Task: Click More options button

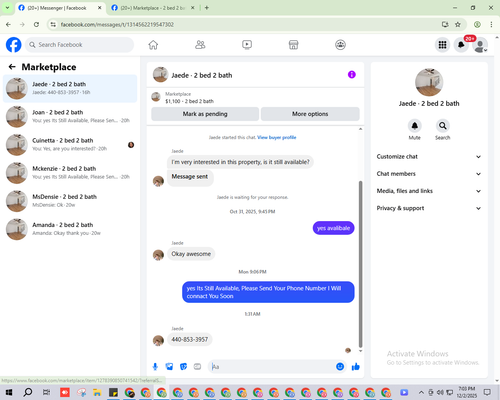Action: [310, 114]
